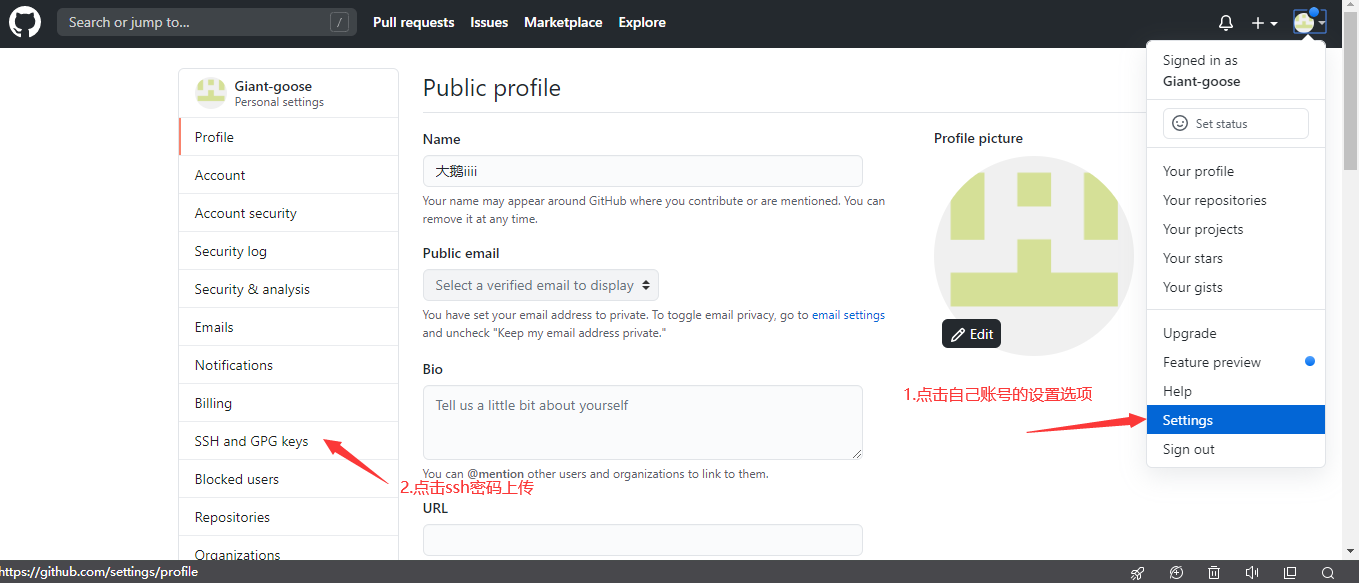
Task: Click the smiley icon in Set status
Action: point(1180,123)
